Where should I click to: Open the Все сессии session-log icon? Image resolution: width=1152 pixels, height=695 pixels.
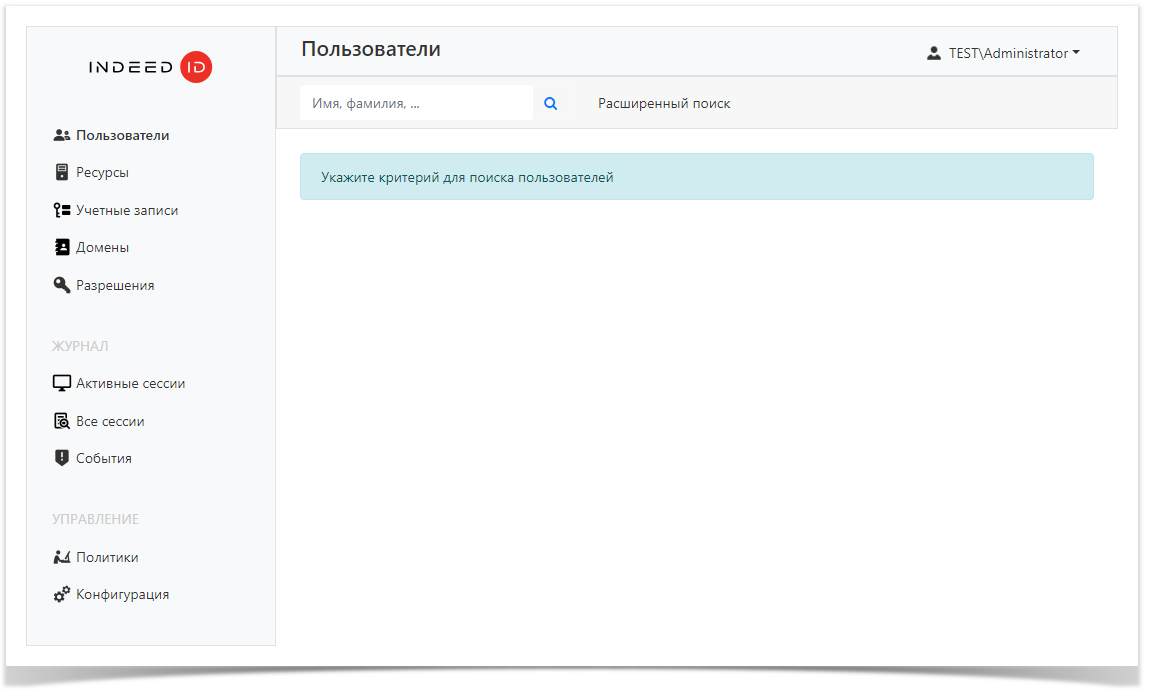(x=61, y=420)
